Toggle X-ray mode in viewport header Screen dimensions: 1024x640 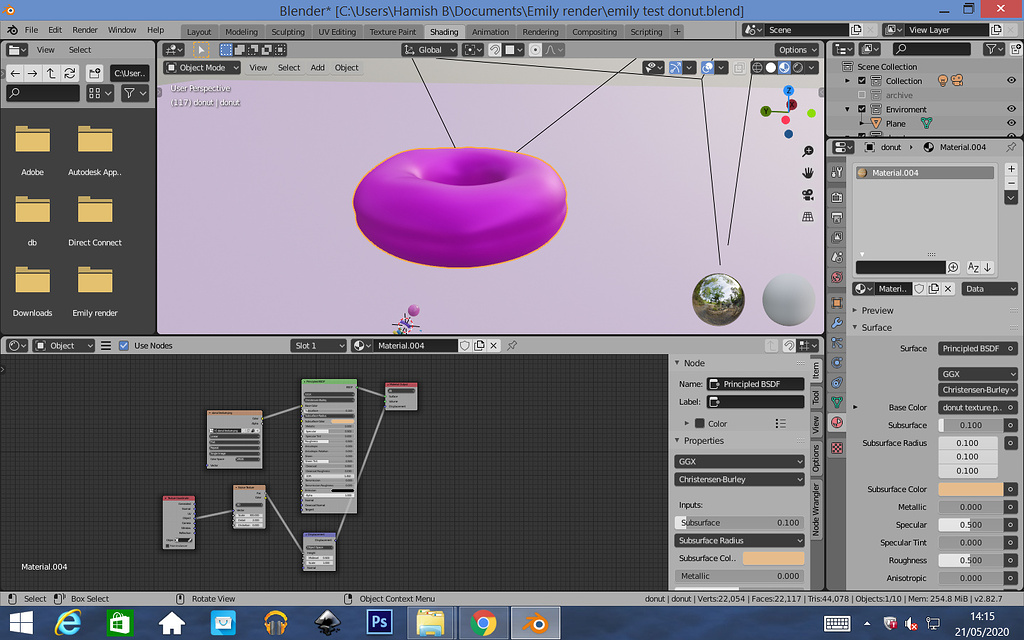[739, 67]
